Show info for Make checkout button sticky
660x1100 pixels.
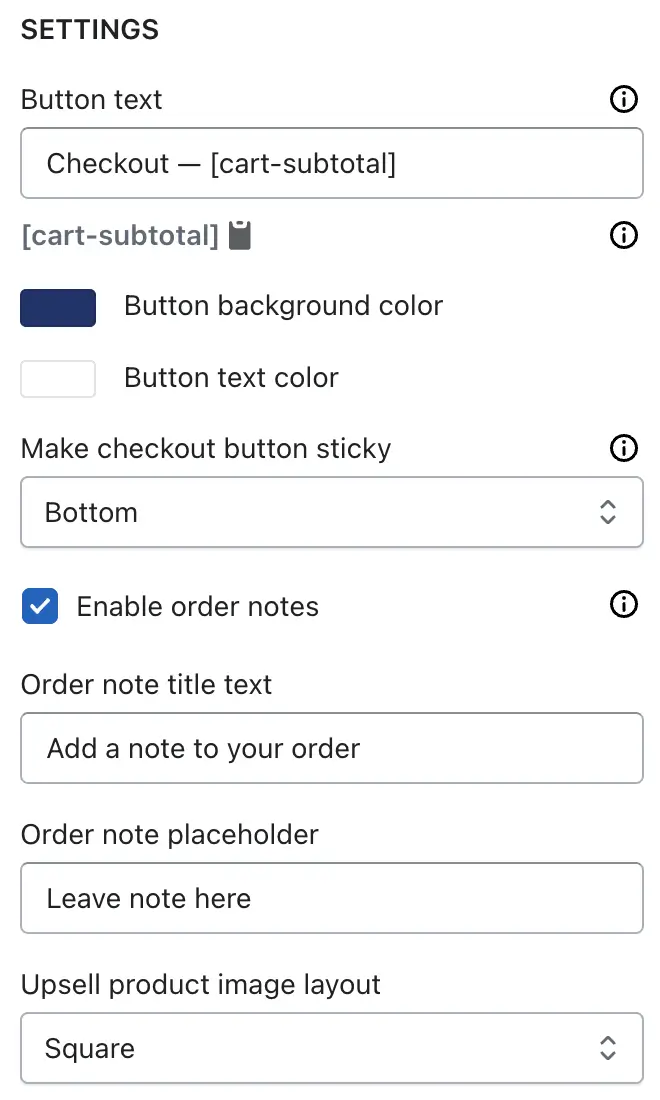(624, 448)
